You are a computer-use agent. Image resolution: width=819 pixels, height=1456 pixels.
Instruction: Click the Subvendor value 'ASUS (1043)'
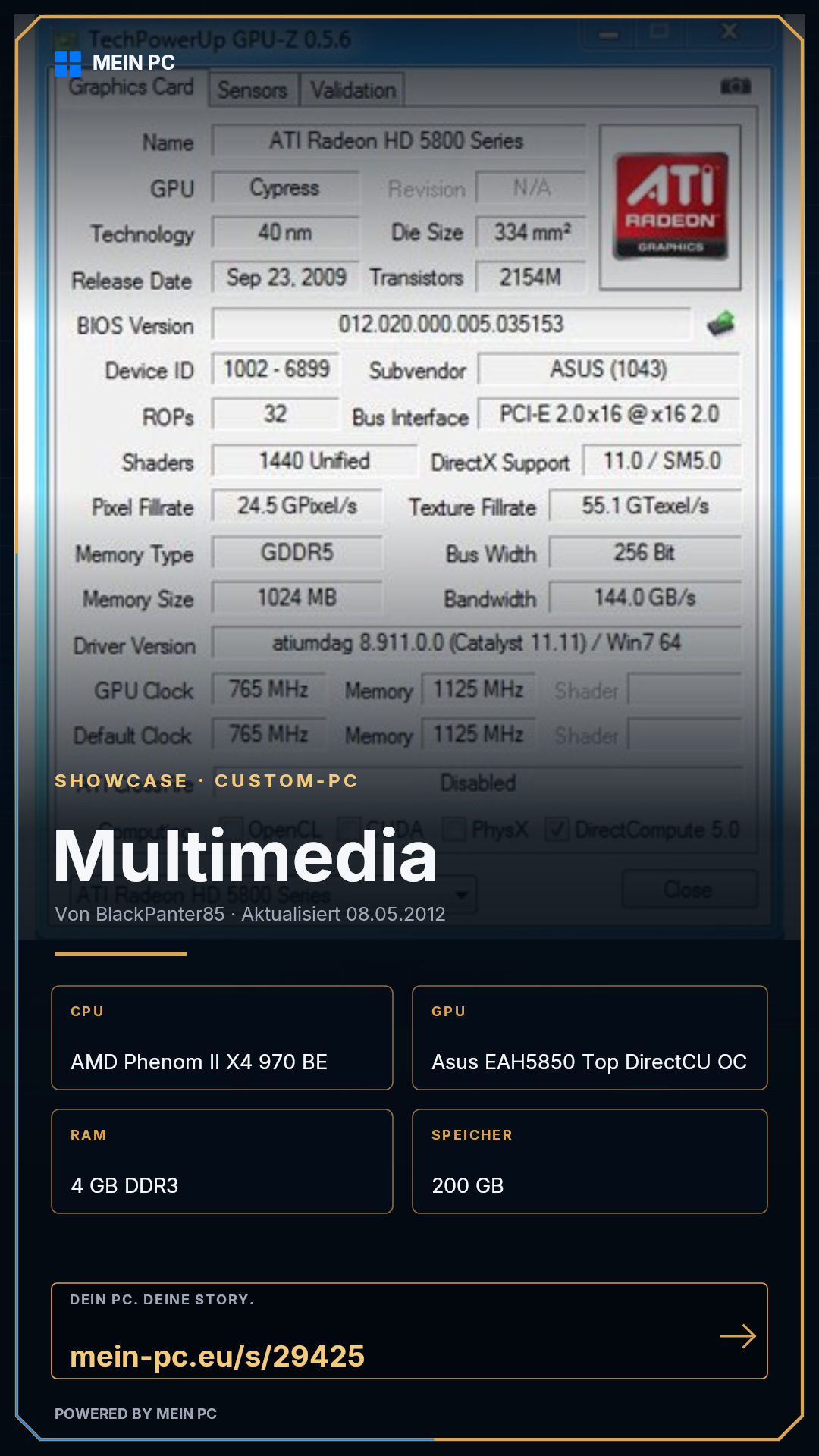(609, 370)
